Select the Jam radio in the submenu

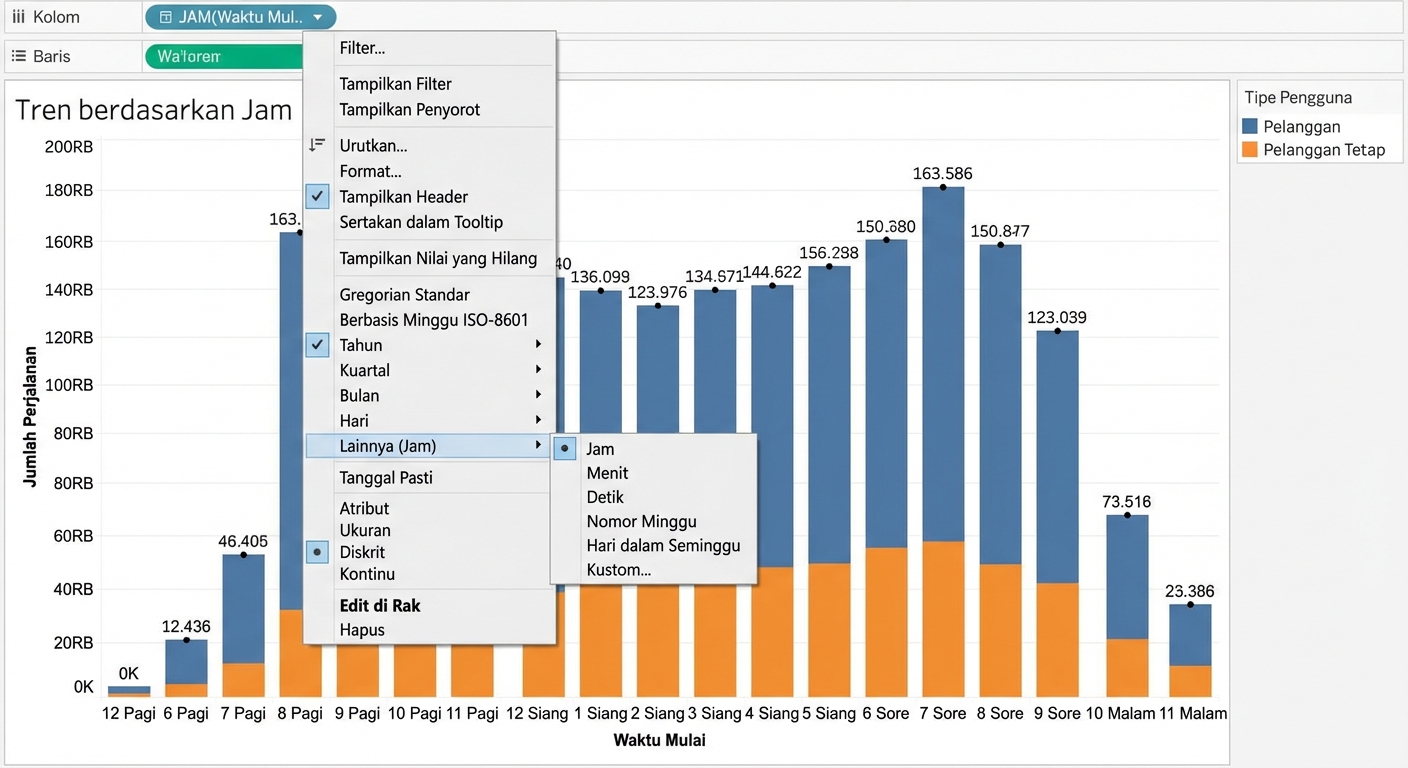564,448
